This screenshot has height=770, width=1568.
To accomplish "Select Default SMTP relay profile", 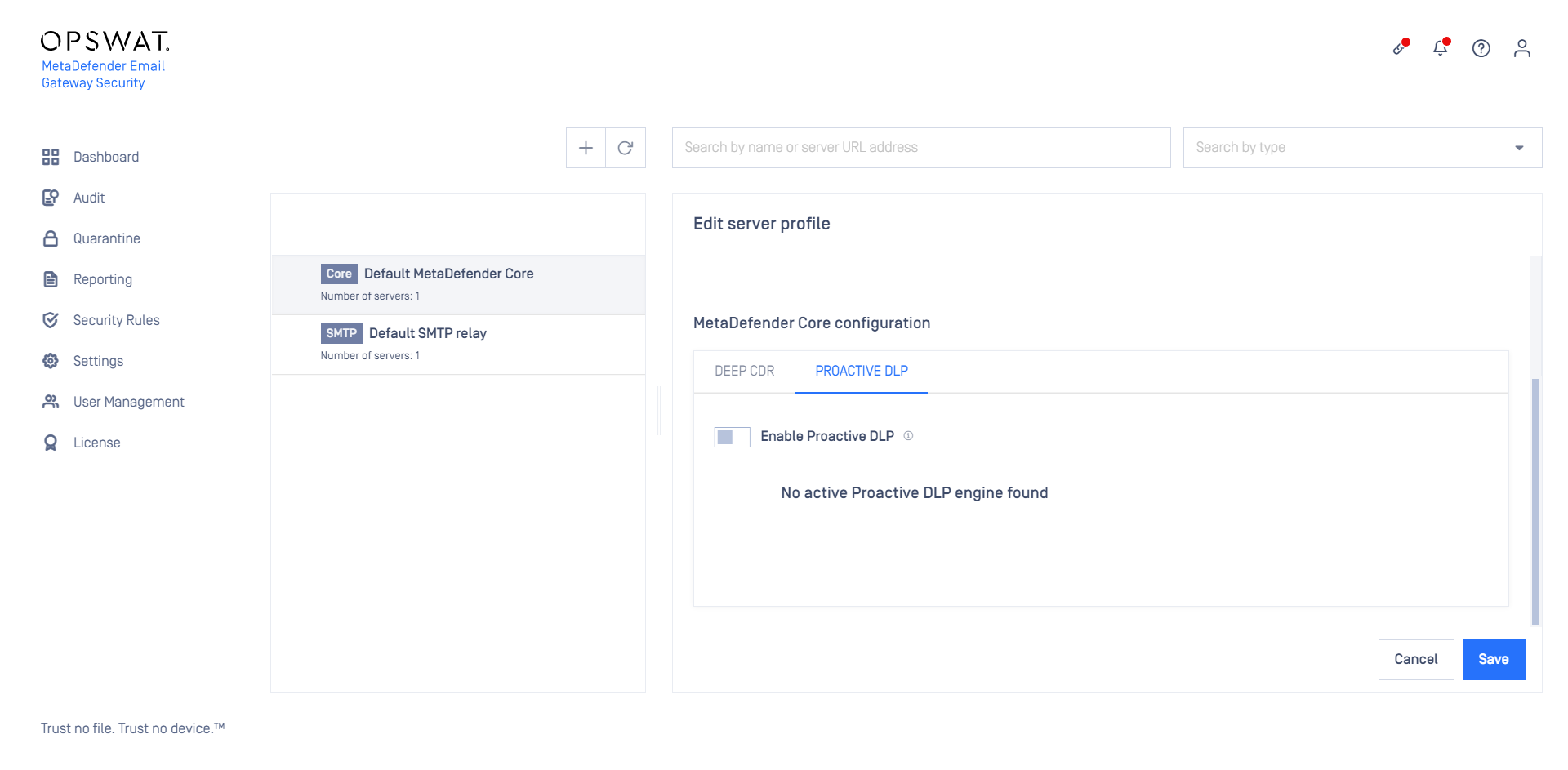I will click(x=458, y=345).
